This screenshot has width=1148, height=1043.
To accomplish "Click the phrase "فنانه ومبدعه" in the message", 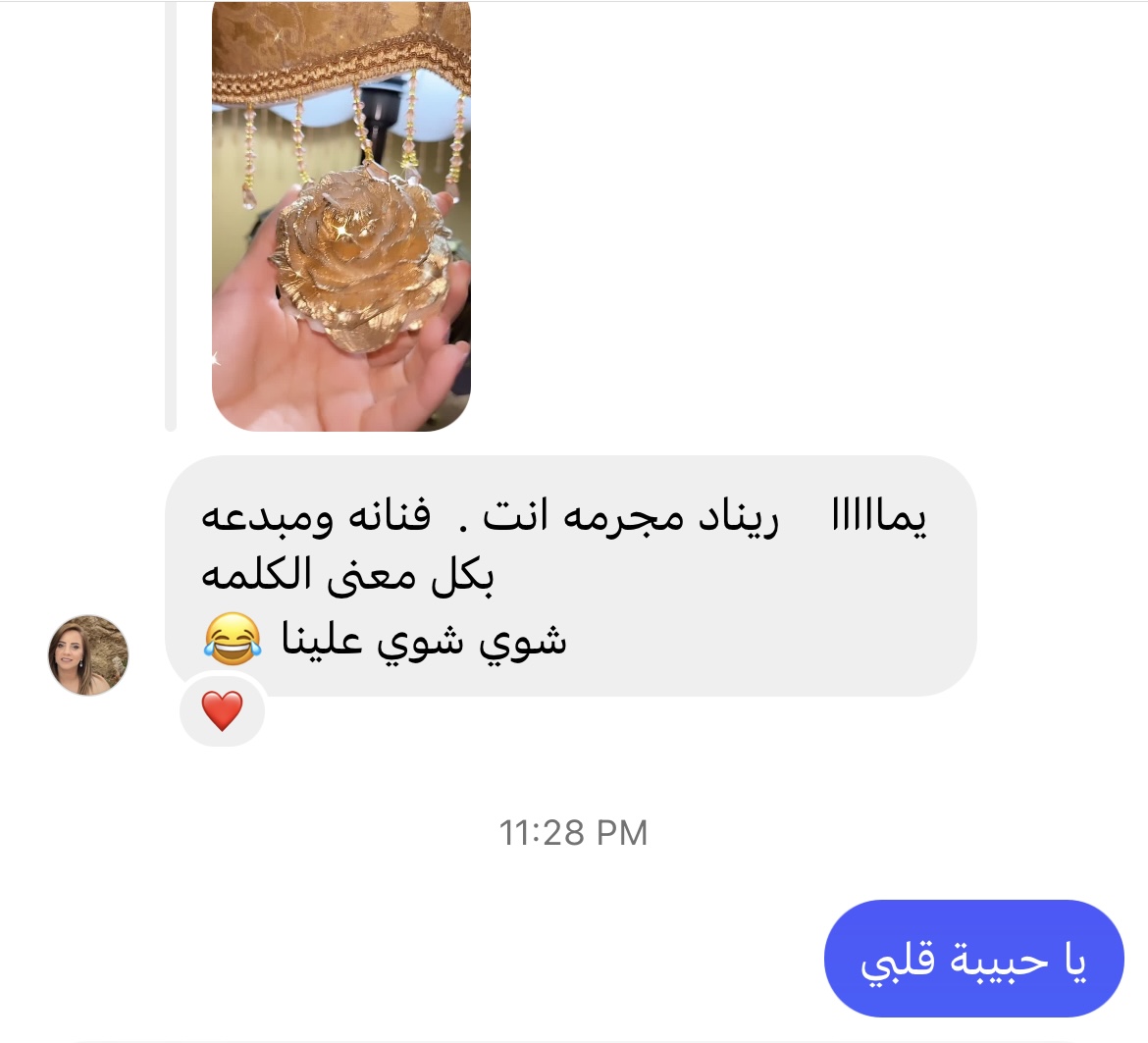I will (x=316, y=517).
